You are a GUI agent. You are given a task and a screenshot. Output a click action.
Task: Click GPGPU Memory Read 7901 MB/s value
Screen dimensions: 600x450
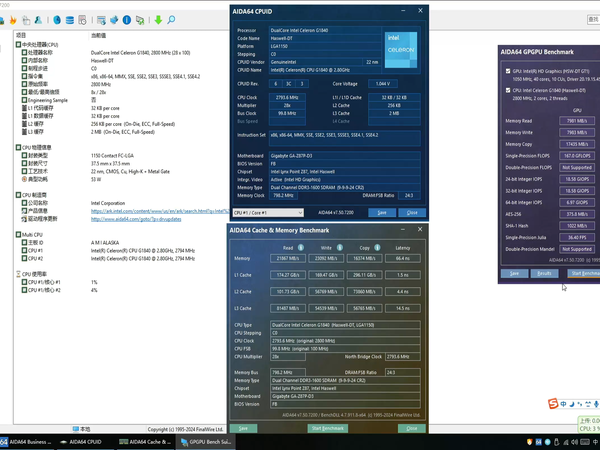point(577,121)
